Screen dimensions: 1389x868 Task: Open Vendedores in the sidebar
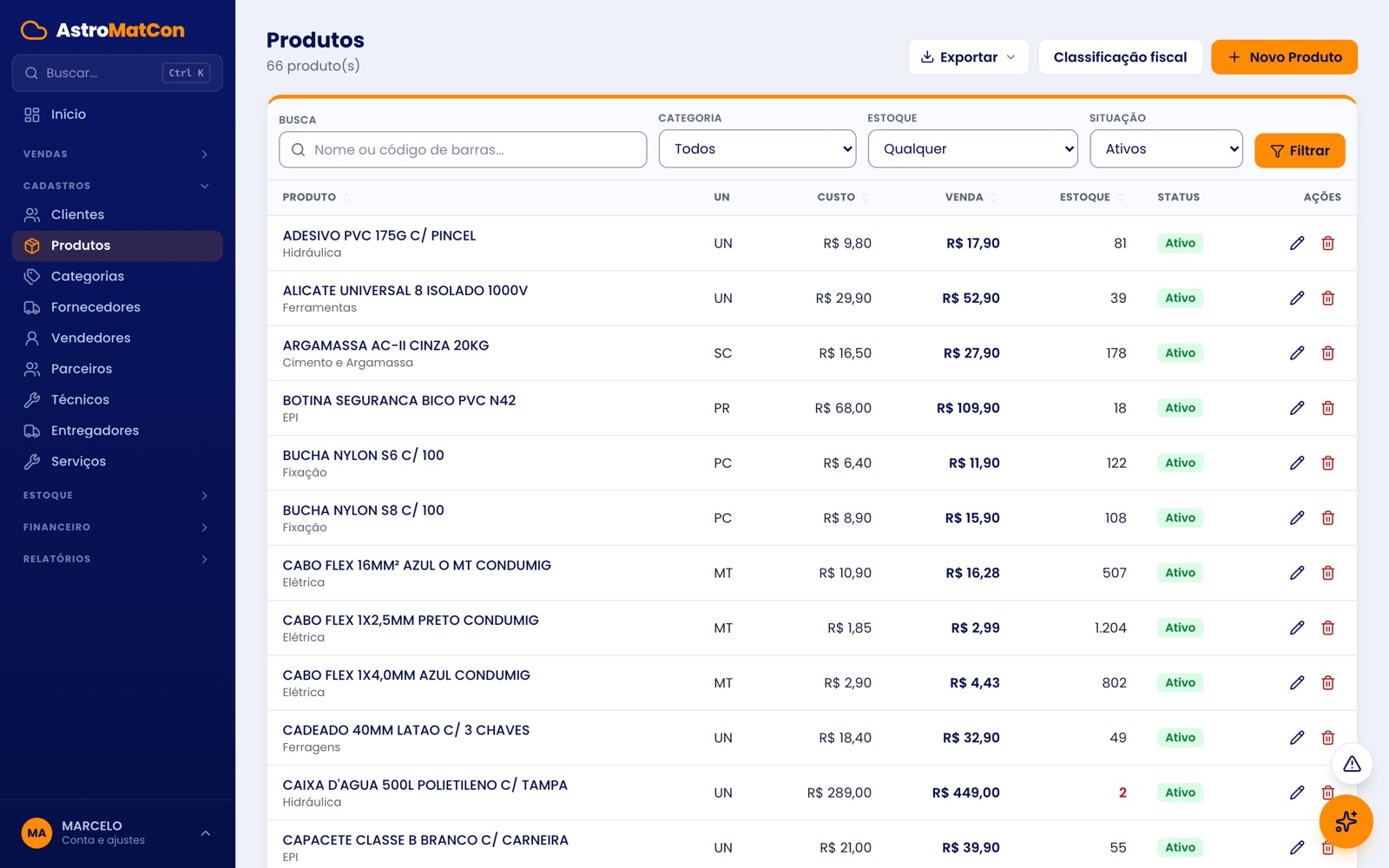(x=117, y=338)
